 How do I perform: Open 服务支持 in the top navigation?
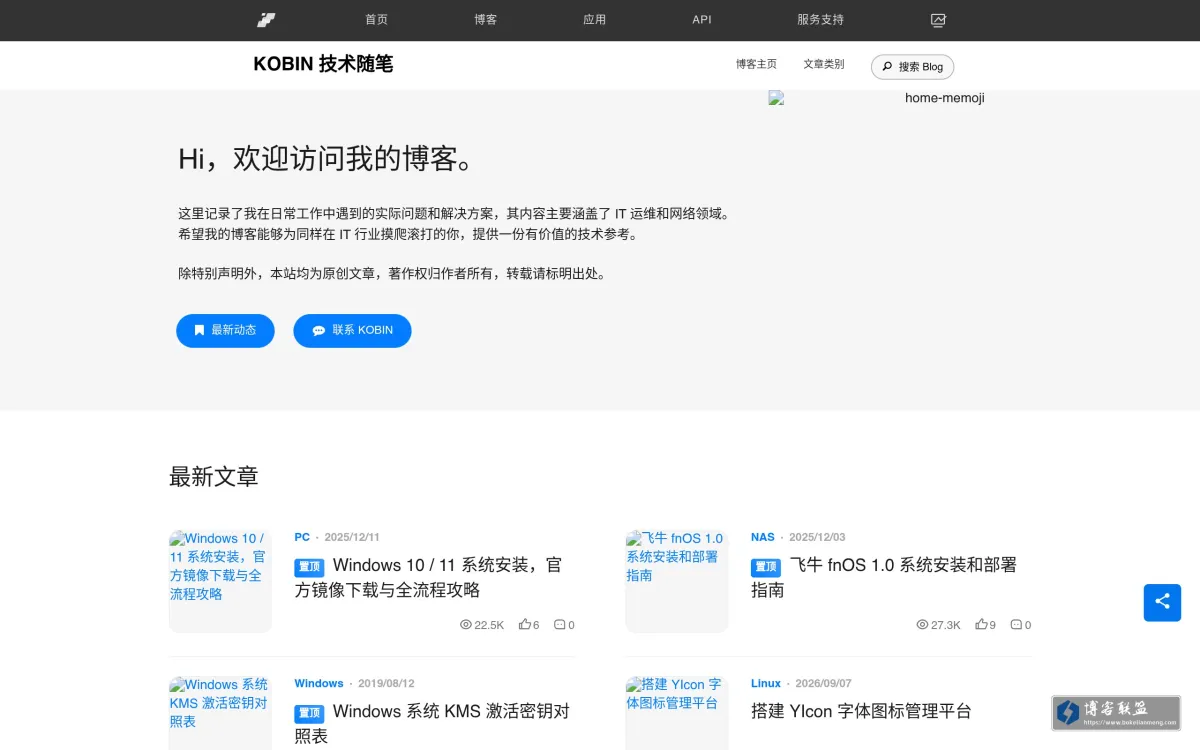(x=820, y=20)
